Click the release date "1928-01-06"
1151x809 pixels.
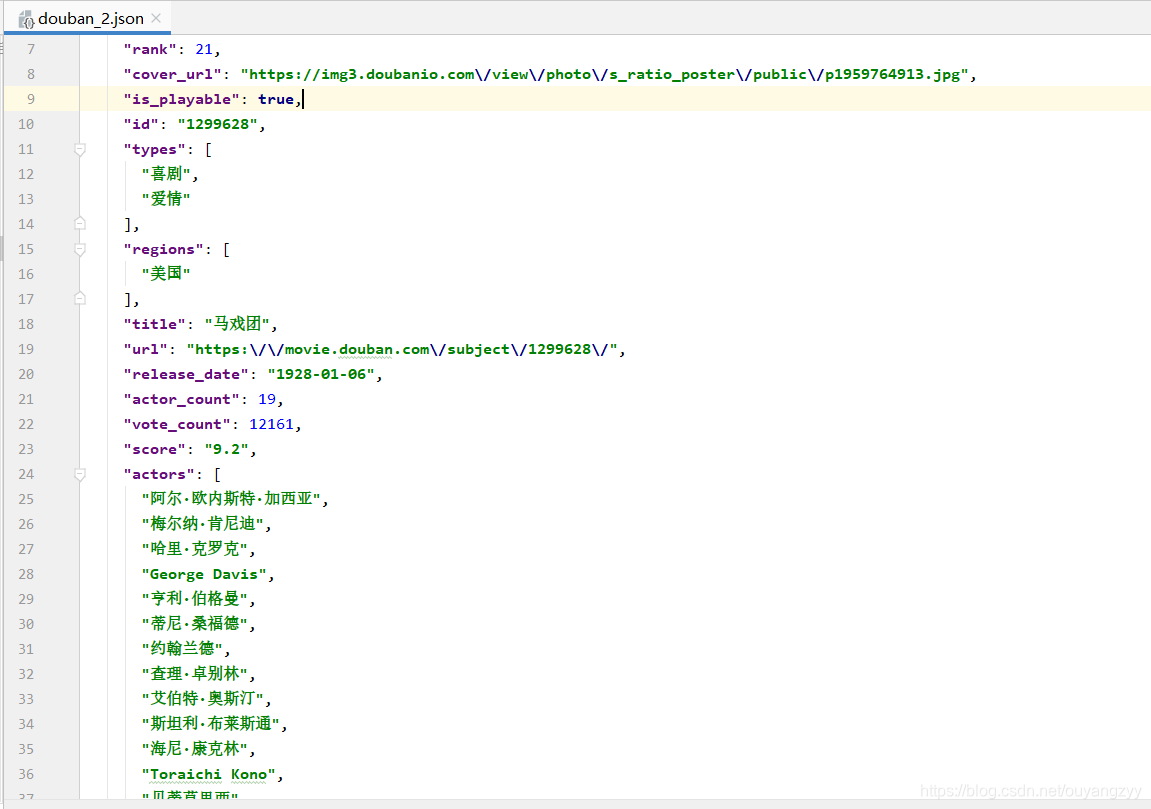pyautogui.click(x=321, y=374)
